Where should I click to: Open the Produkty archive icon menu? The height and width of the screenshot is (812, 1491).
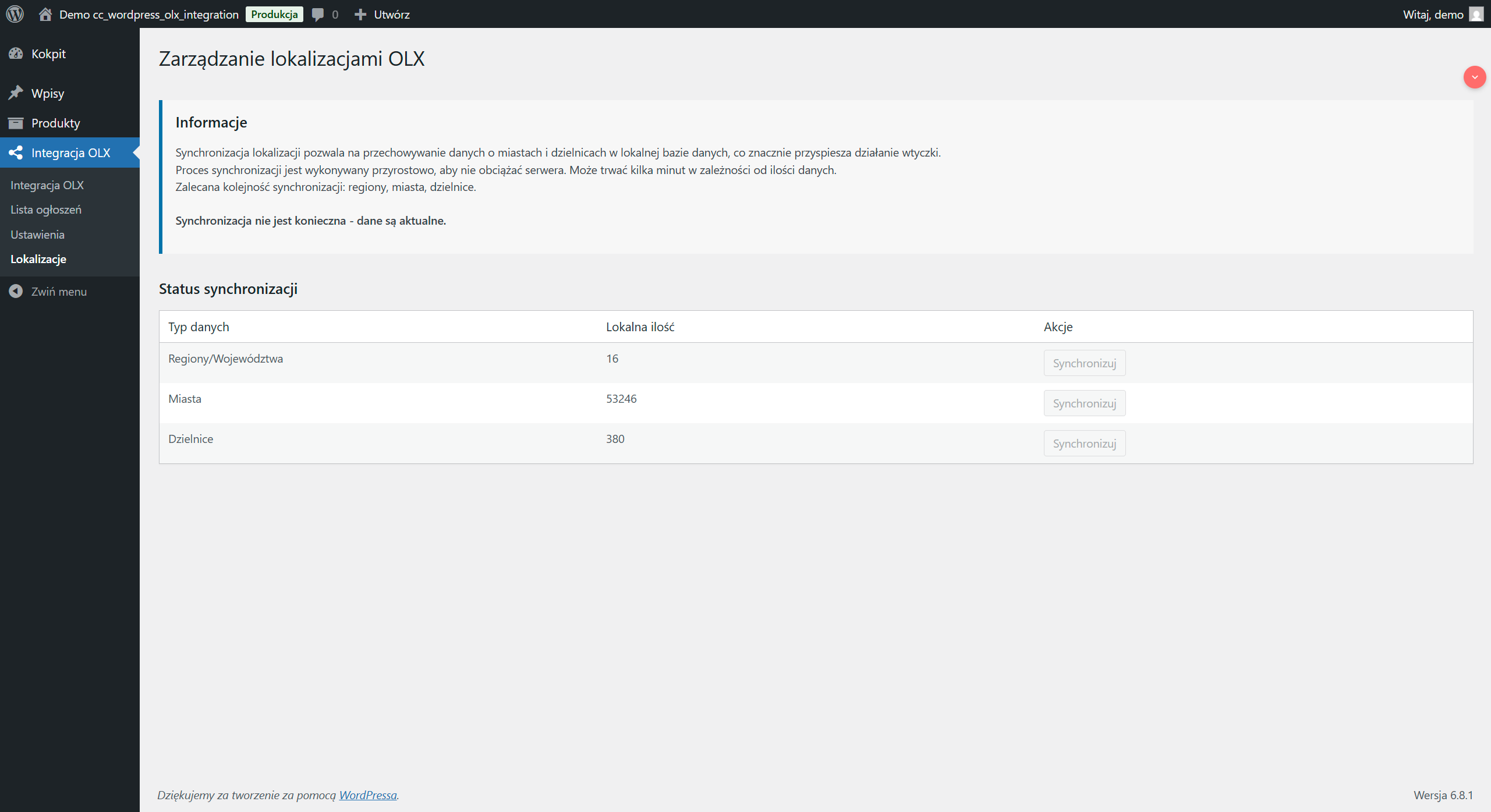16,123
